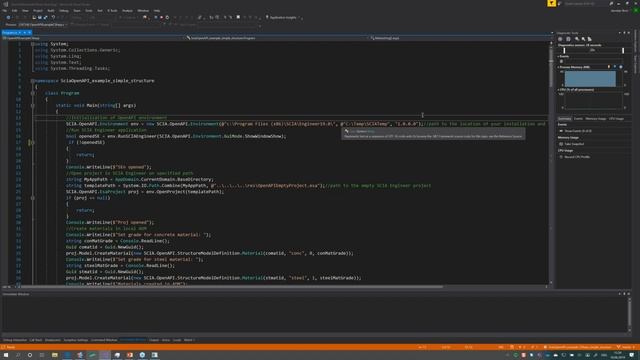The height and width of the screenshot is (360, 640).
Task: Click the left handle of diagnostics timeline
Action: (564, 51)
